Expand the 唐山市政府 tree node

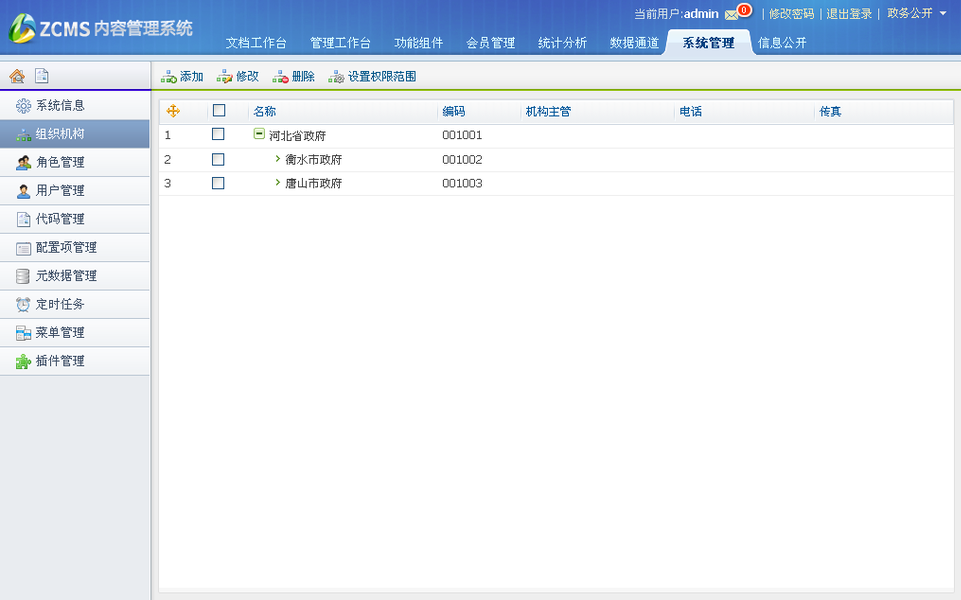tap(276, 183)
